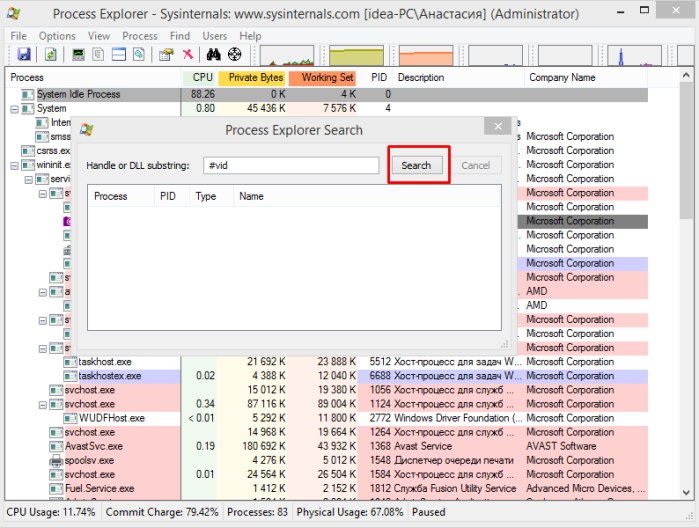The image size is (699, 528).
Task: Click the icon beside Fuel.Service.exe
Action: coord(56,489)
